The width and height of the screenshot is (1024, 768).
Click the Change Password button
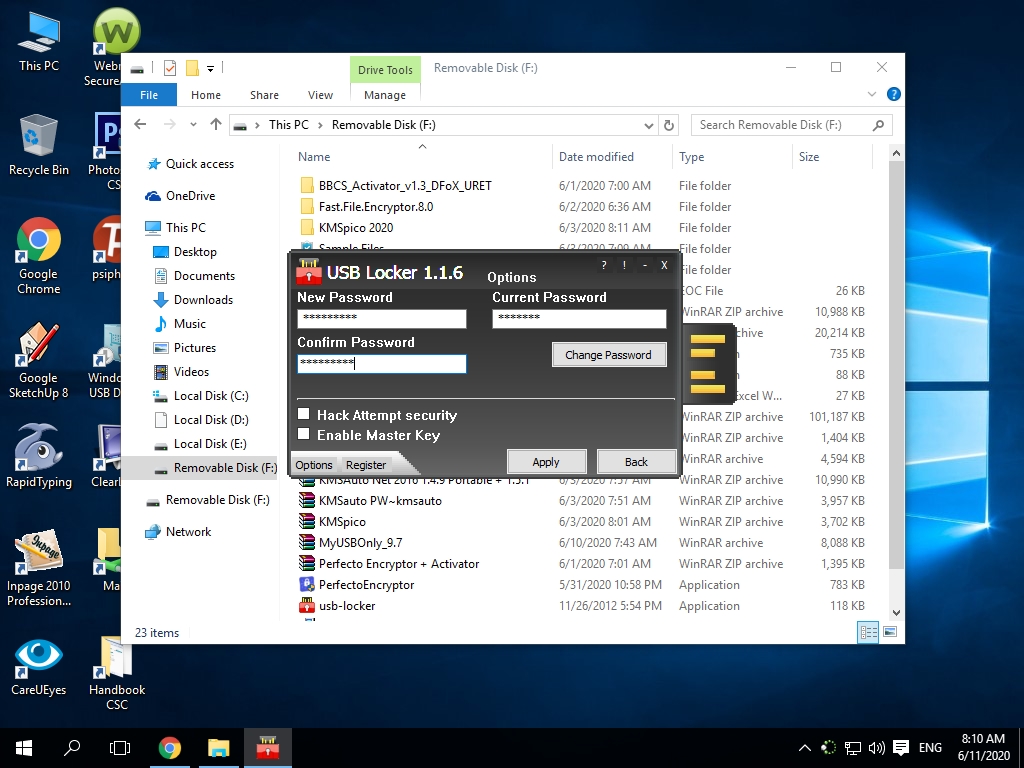click(x=609, y=354)
